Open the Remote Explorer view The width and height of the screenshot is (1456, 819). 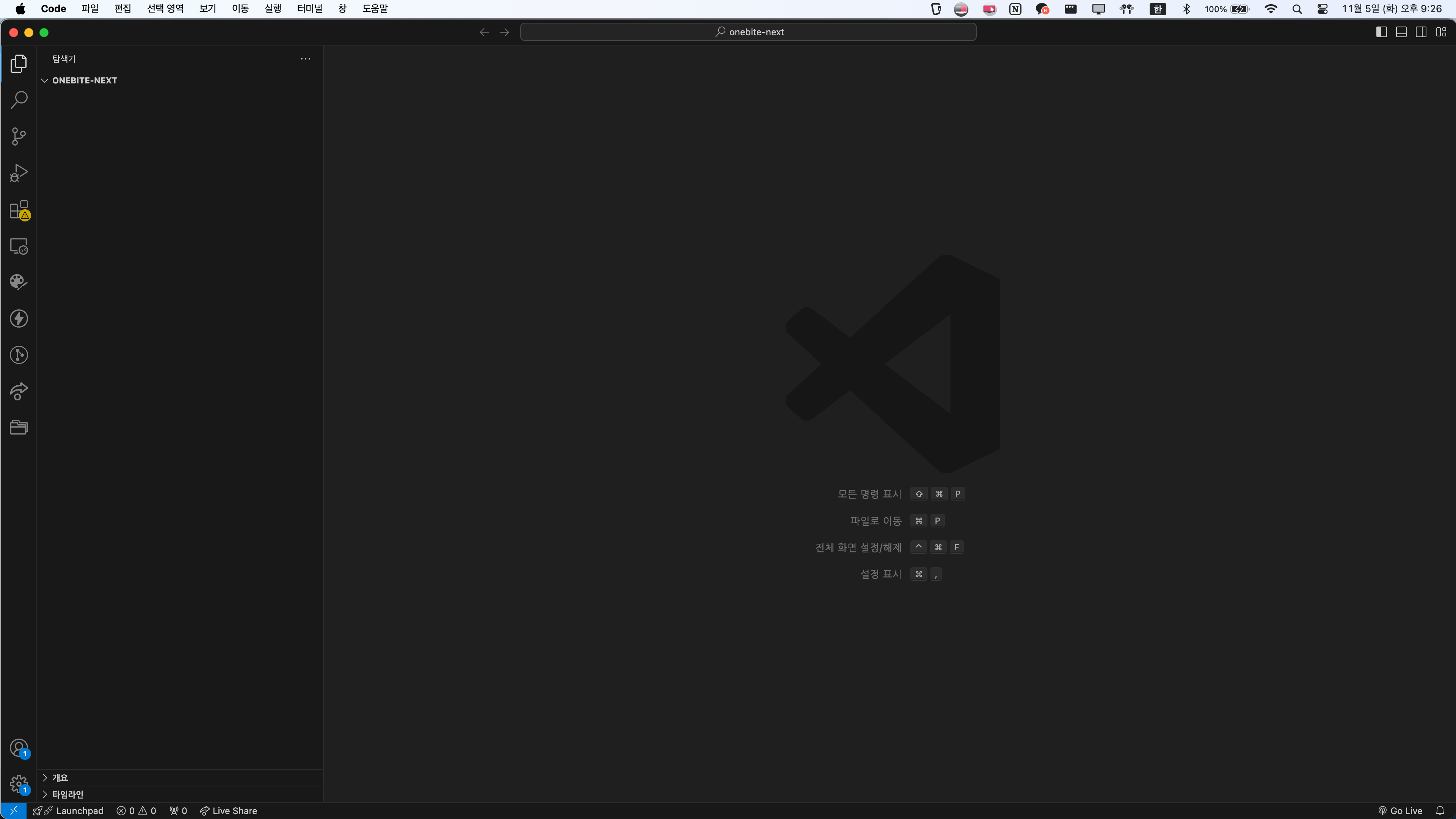(x=19, y=246)
